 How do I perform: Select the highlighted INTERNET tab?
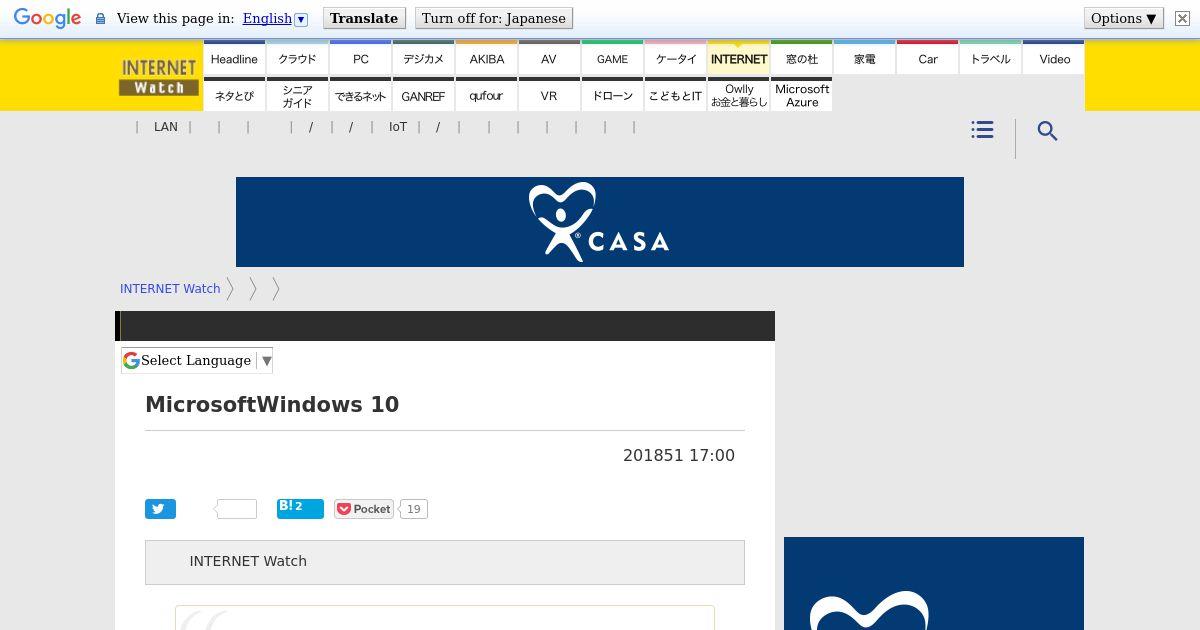click(738, 59)
